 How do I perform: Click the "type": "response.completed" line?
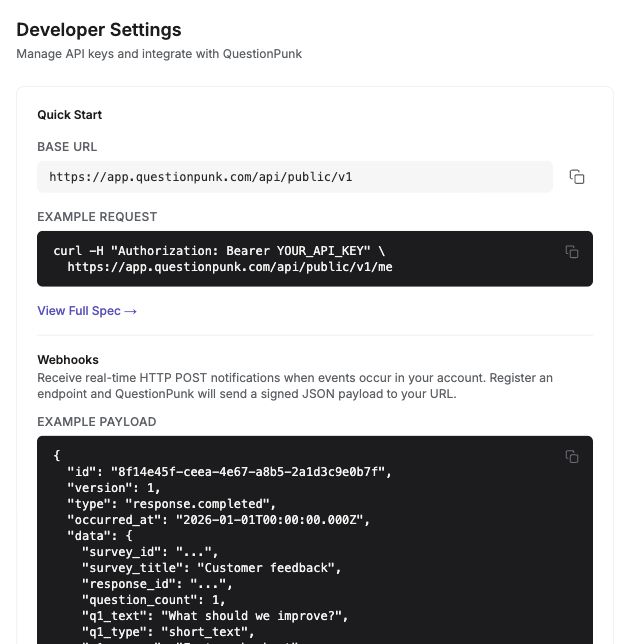coord(171,504)
